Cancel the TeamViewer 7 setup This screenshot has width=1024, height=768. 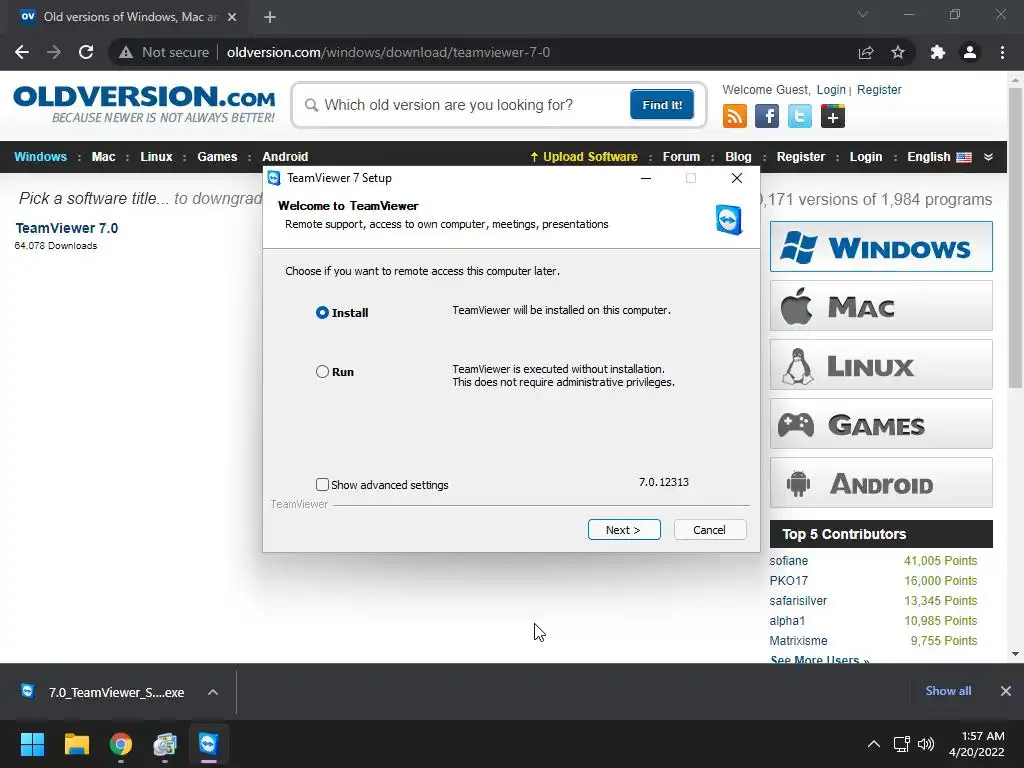coord(709,530)
